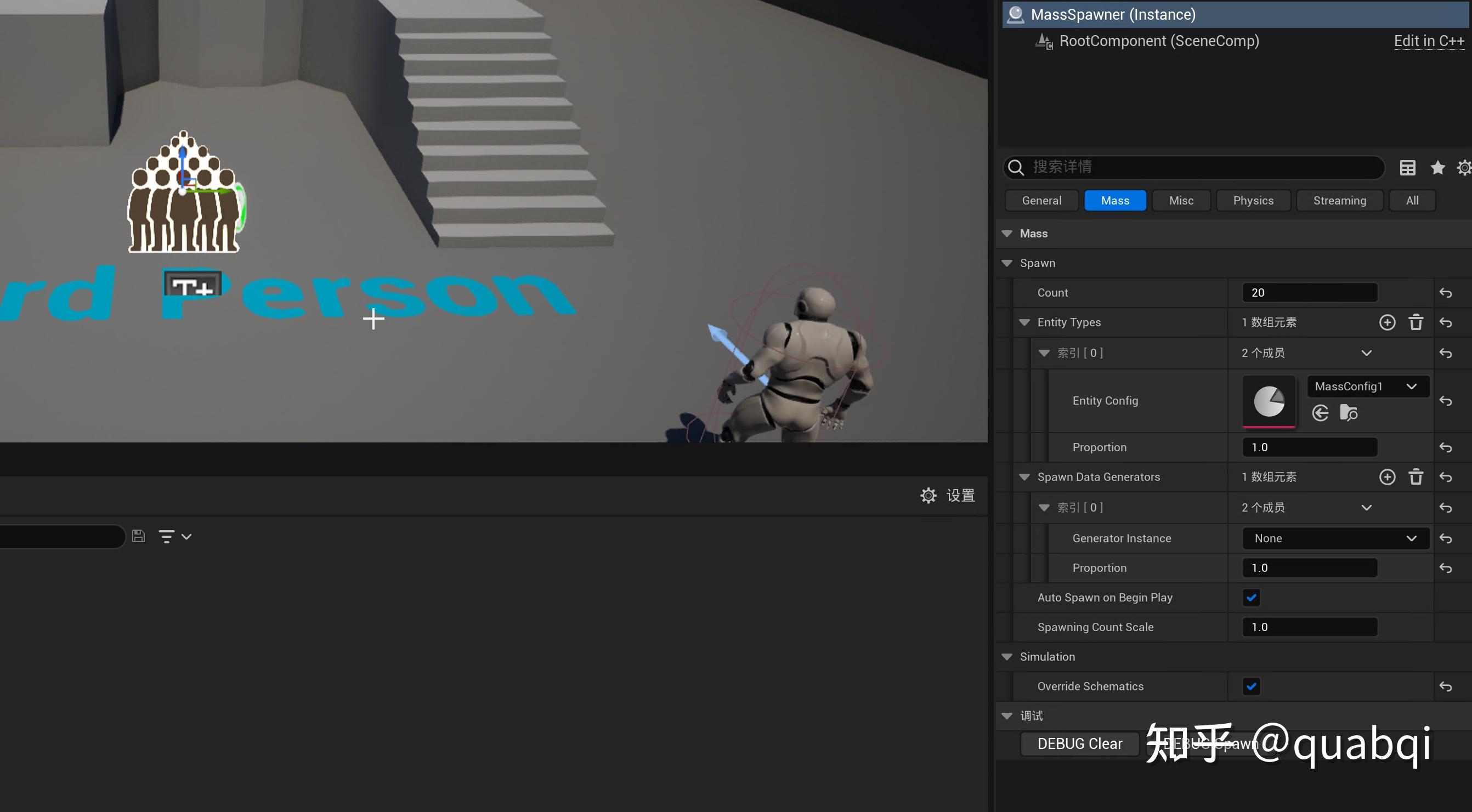Click trash icon for Spawn Data Generators
The height and width of the screenshot is (812, 1472).
[x=1416, y=477]
